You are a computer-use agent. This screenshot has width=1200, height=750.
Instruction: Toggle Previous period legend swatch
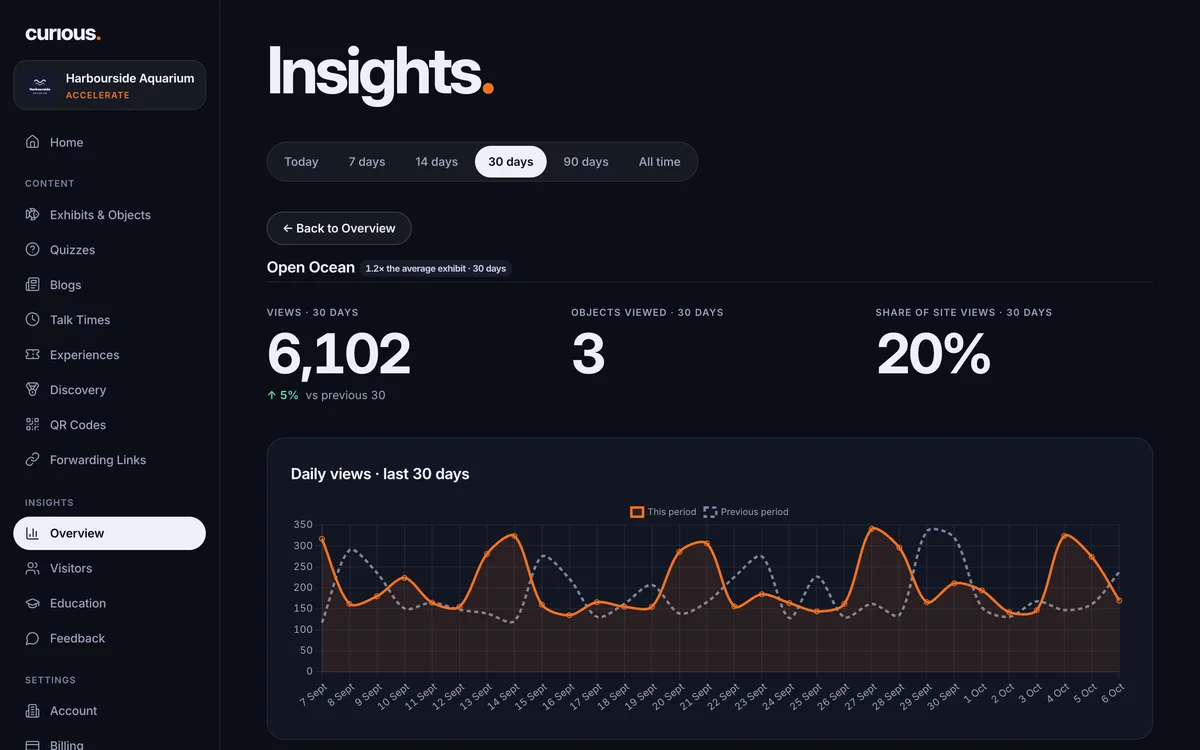click(x=710, y=512)
